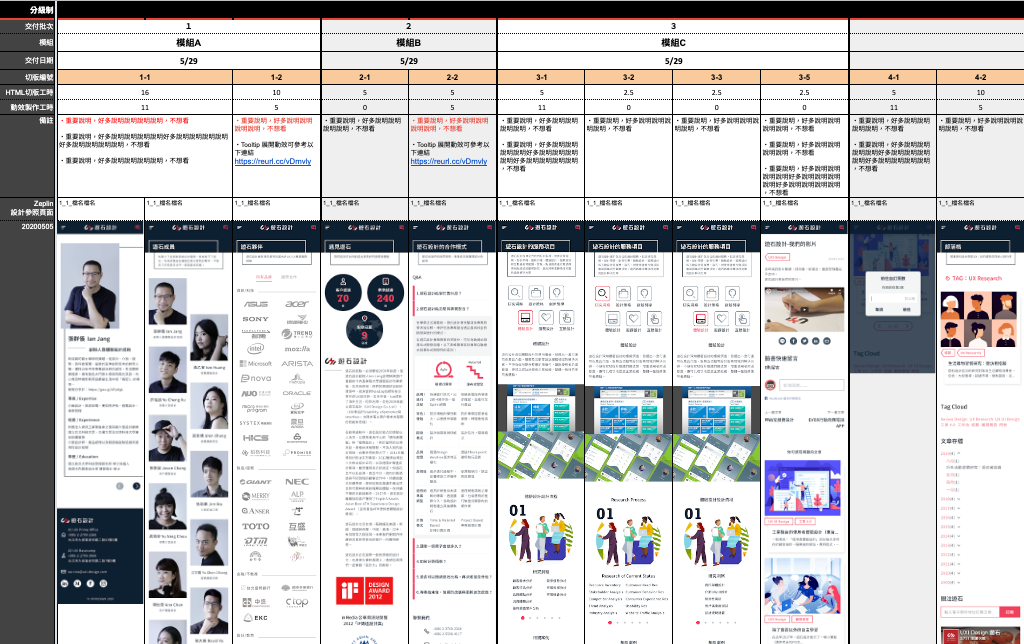This screenshot has height=644, width=1024.
Task: Select Ian Jang large portrait photo
Action: [91, 286]
